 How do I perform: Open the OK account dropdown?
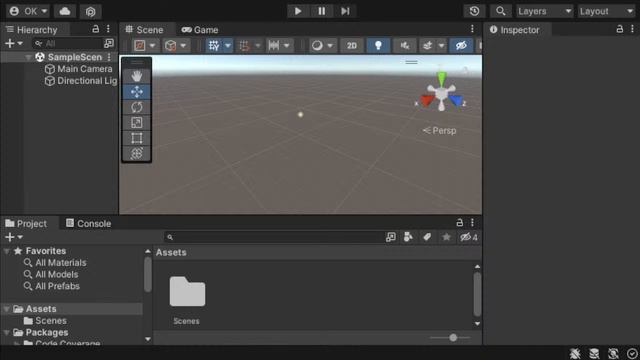tap(28, 11)
